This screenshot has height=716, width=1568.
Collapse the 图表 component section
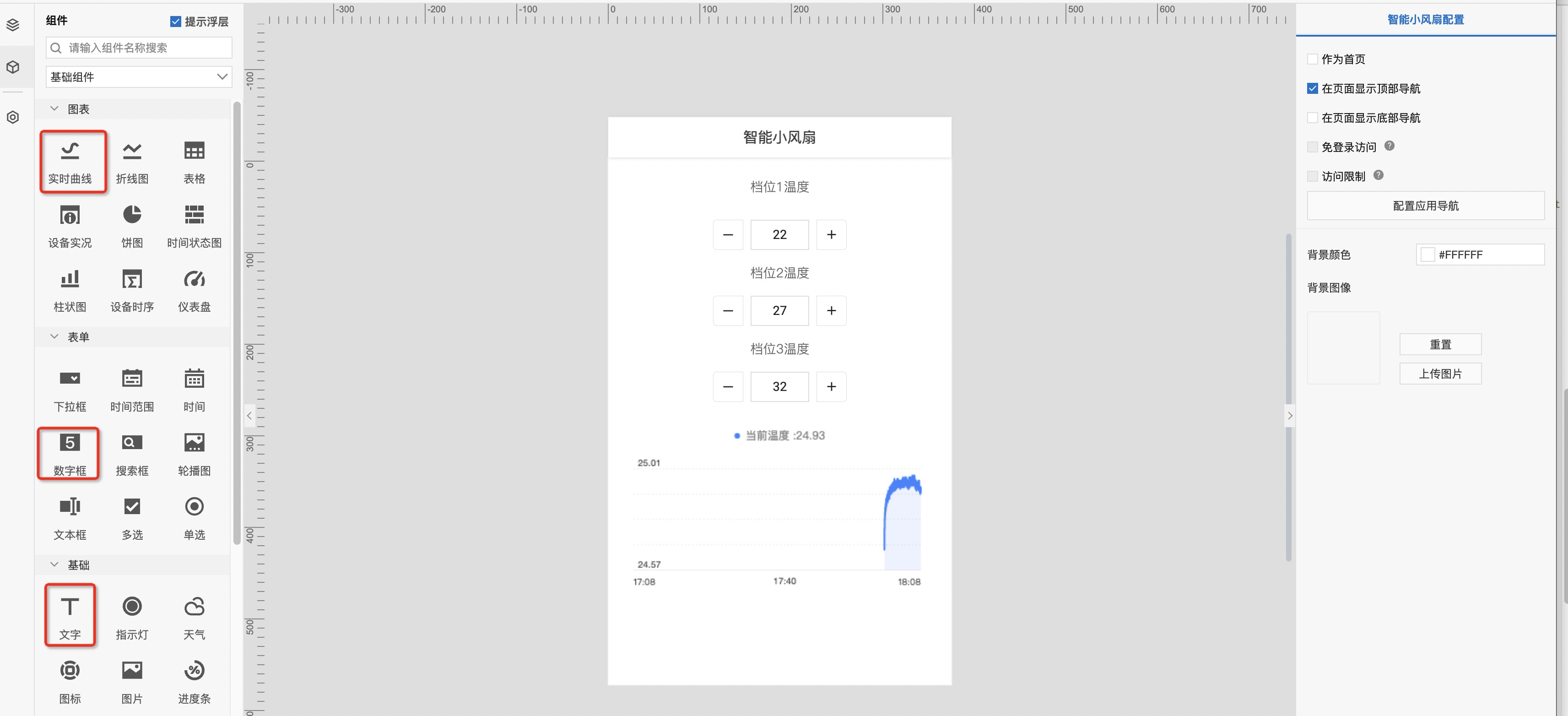click(x=55, y=109)
